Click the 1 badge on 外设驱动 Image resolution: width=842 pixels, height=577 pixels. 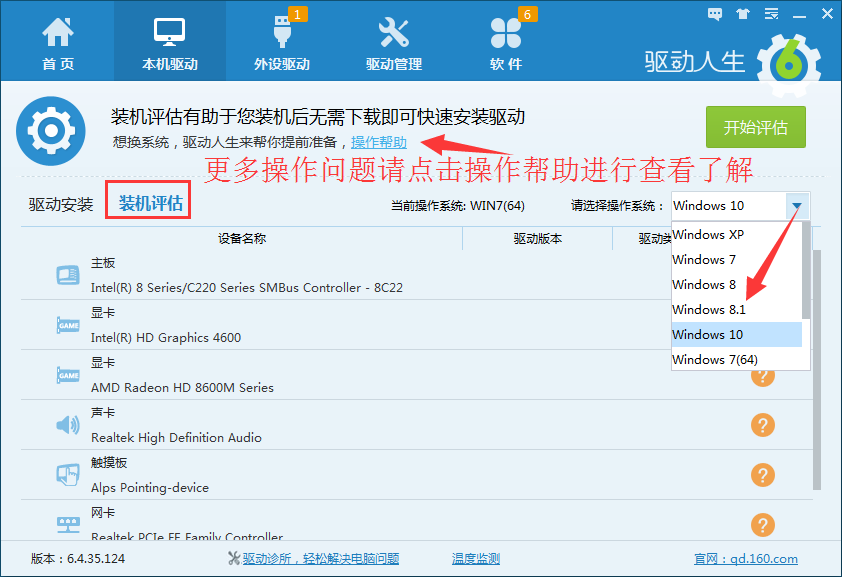coord(297,14)
